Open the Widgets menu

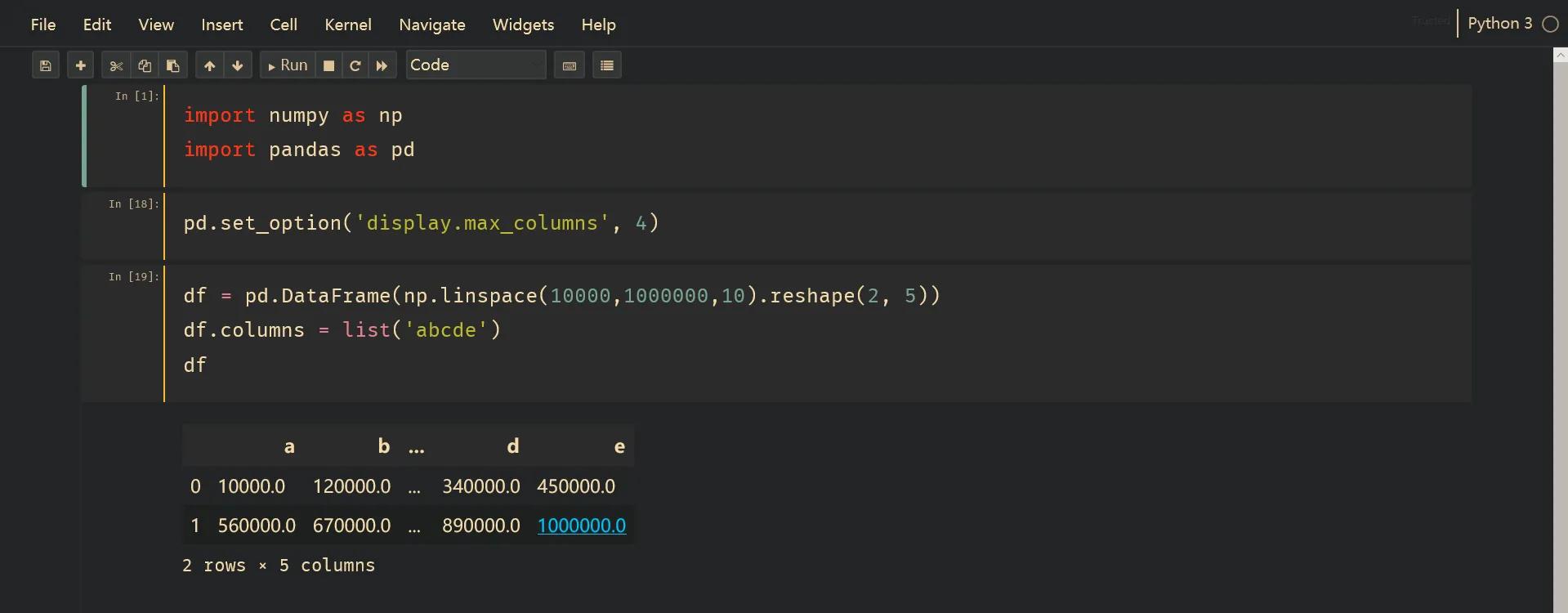coord(523,25)
